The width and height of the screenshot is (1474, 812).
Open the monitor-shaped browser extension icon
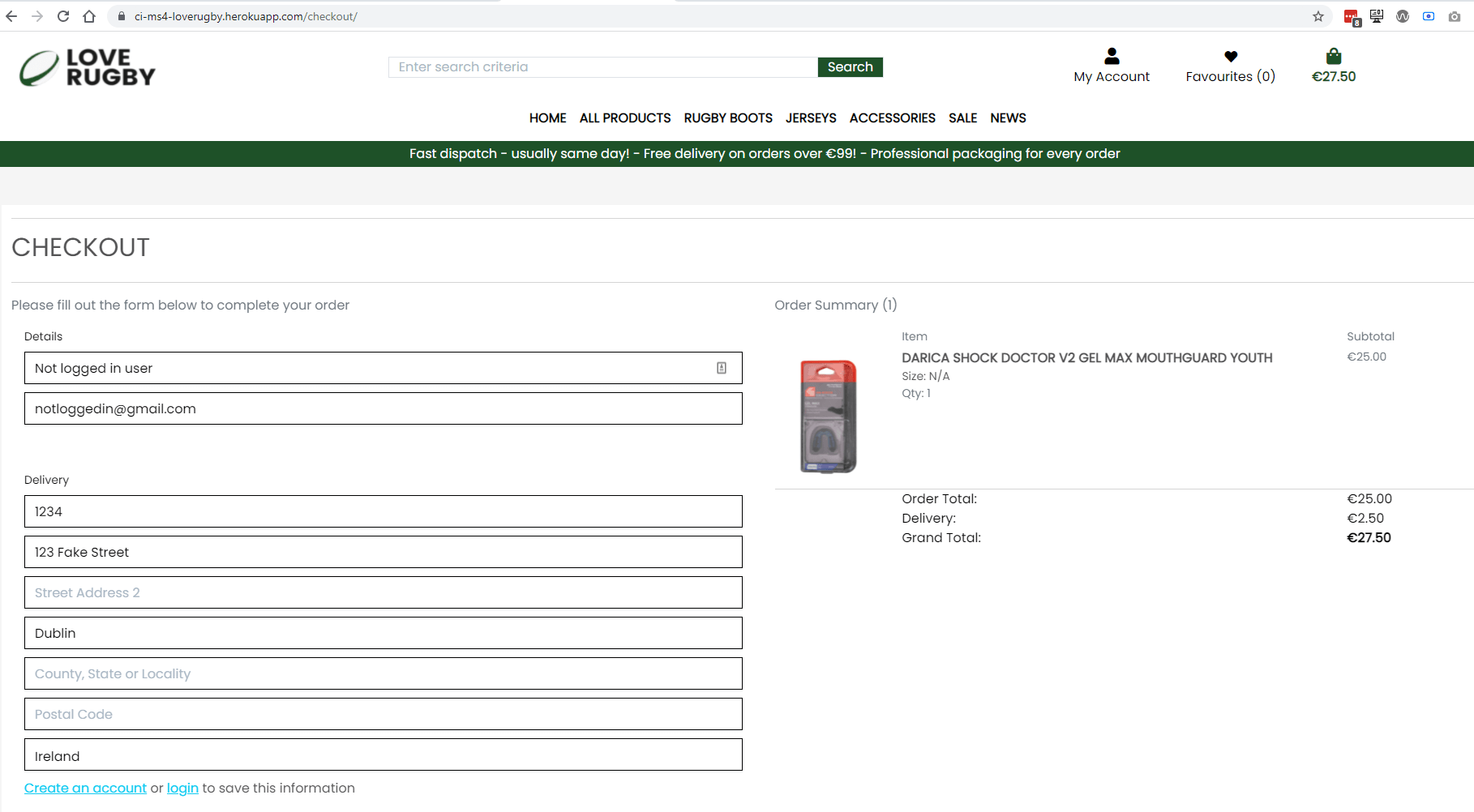pyautogui.click(x=1377, y=16)
